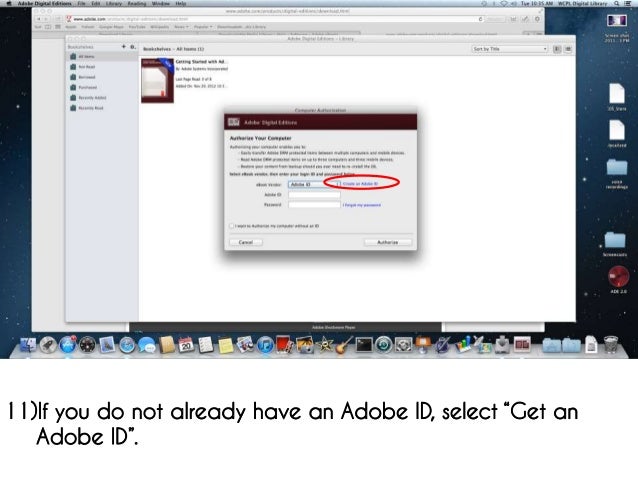The height and width of the screenshot is (479, 638).
Task: Select the Not Read bookshelf
Action: (102, 67)
